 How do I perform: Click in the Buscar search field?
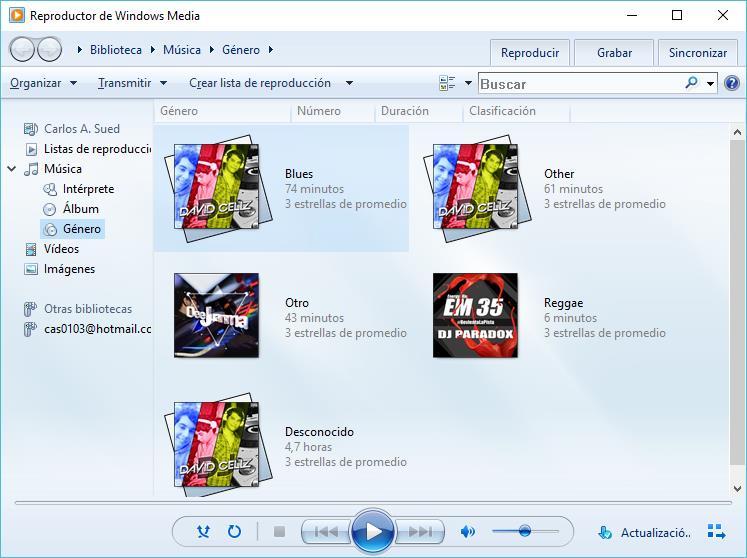point(580,84)
